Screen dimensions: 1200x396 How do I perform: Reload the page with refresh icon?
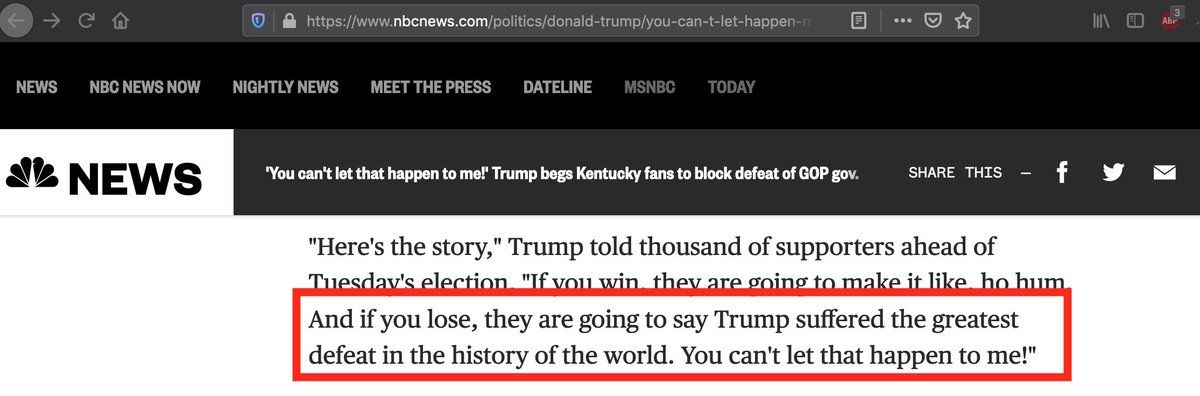(x=87, y=20)
